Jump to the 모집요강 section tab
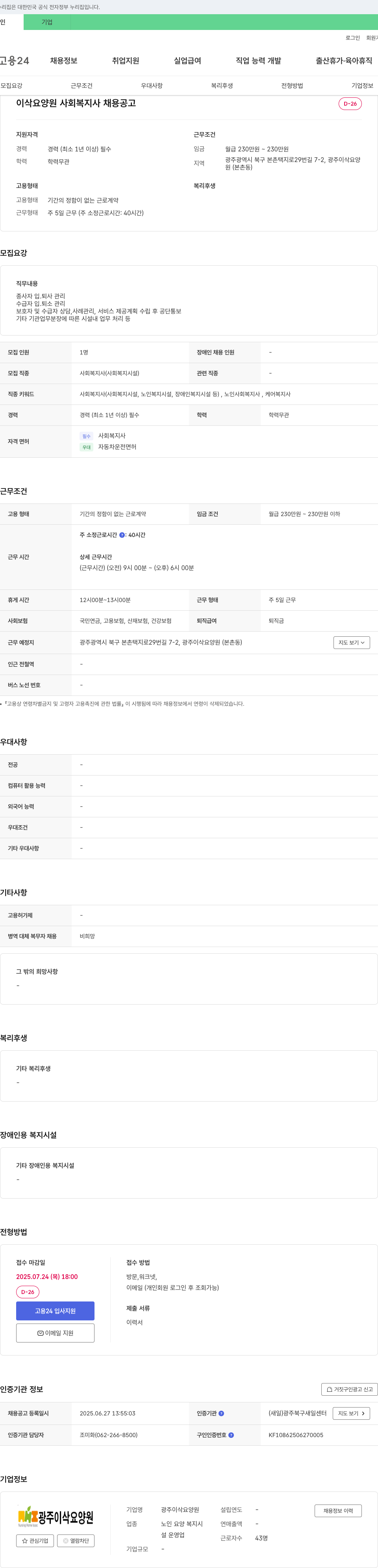The width and height of the screenshot is (378, 1568). click(11, 86)
